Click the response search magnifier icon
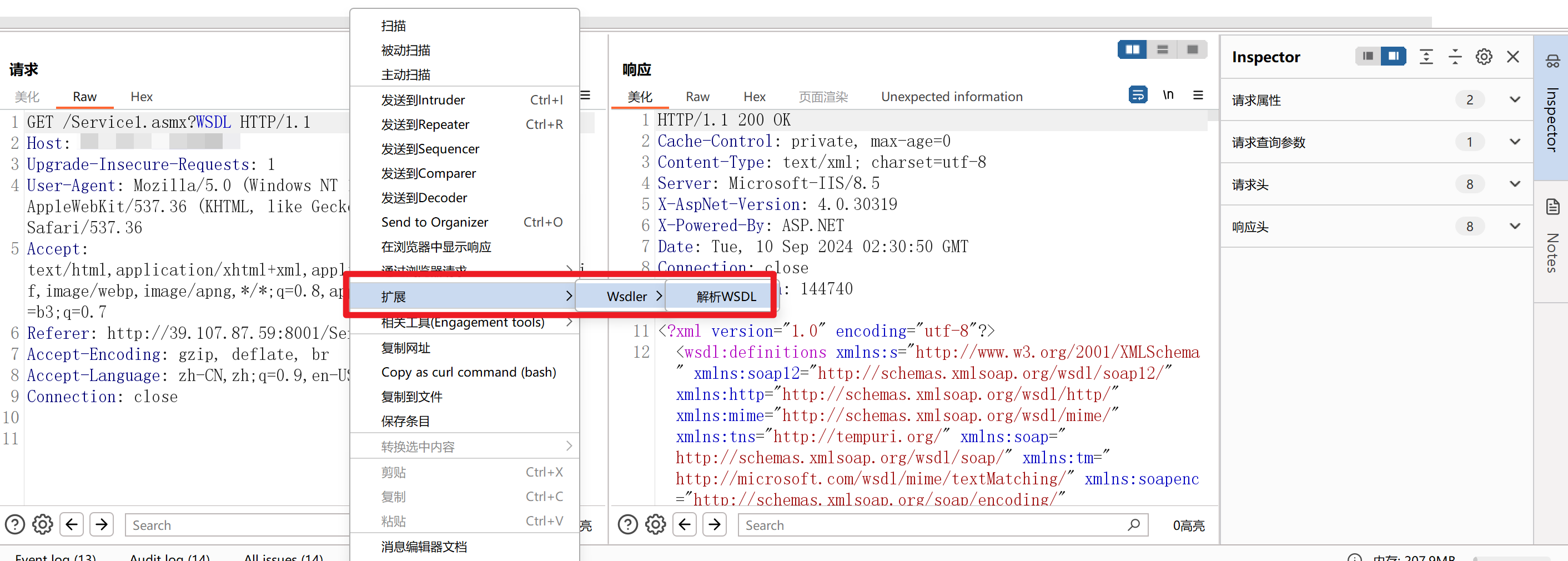Viewport: 1568px width, 561px height. [1133, 524]
